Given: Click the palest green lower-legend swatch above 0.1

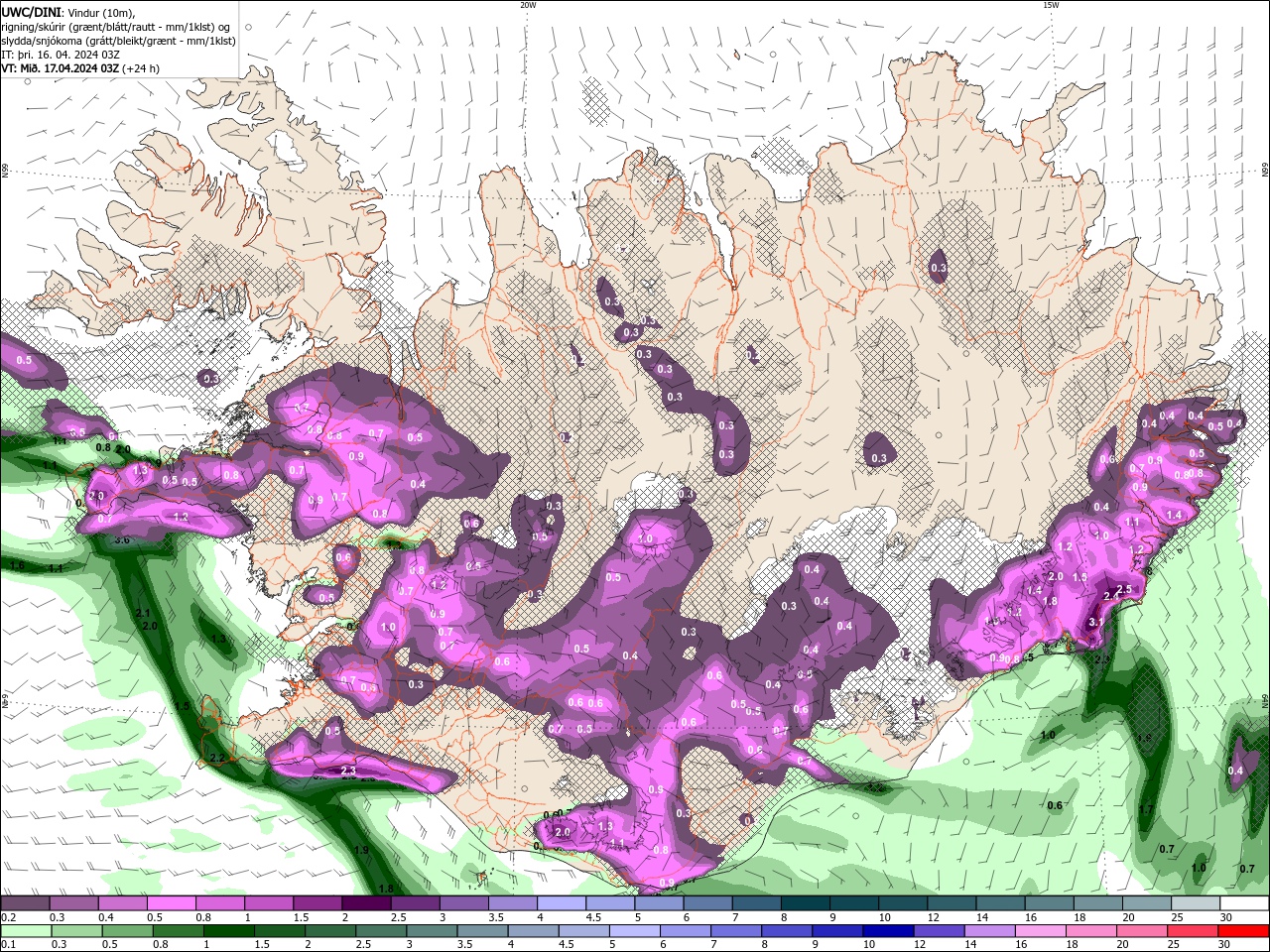Looking at the screenshot, I should [27, 931].
